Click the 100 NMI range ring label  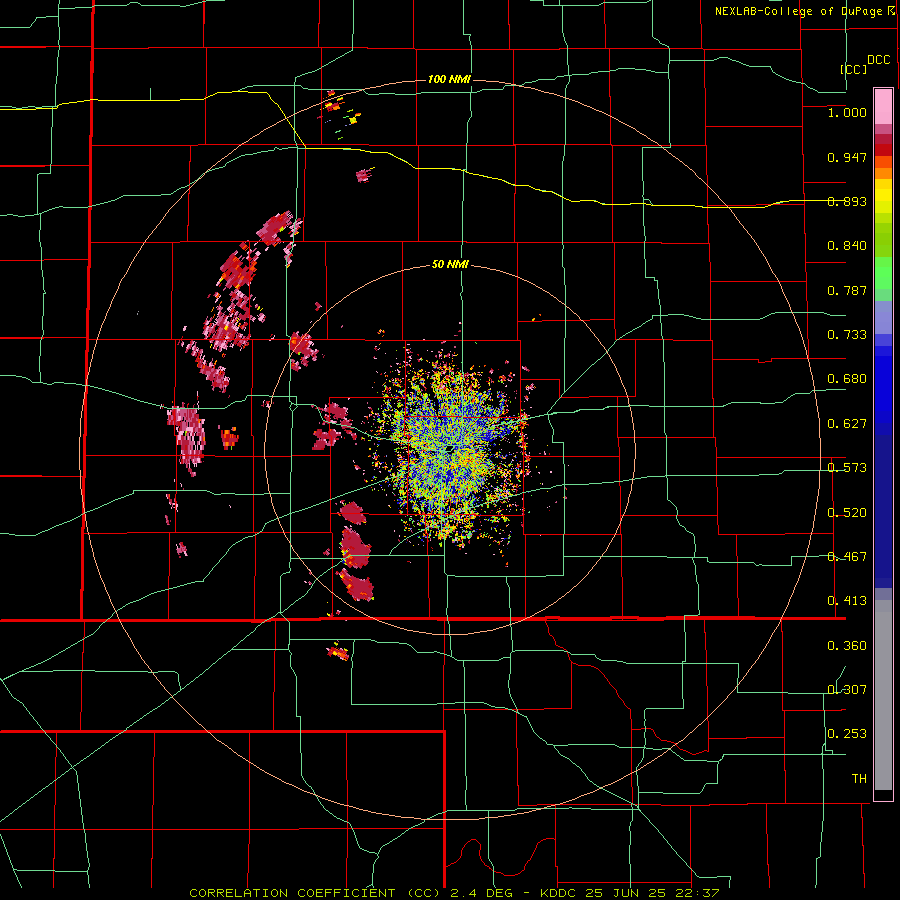(449, 79)
